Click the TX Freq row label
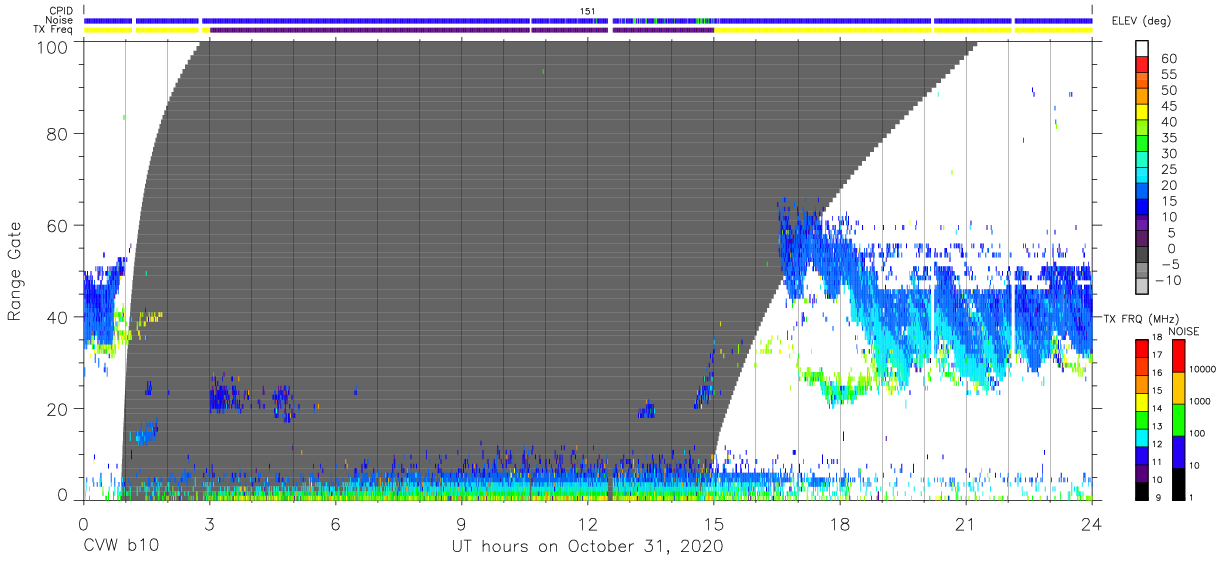Viewport: 1228px width, 567px height. coord(53,30)
